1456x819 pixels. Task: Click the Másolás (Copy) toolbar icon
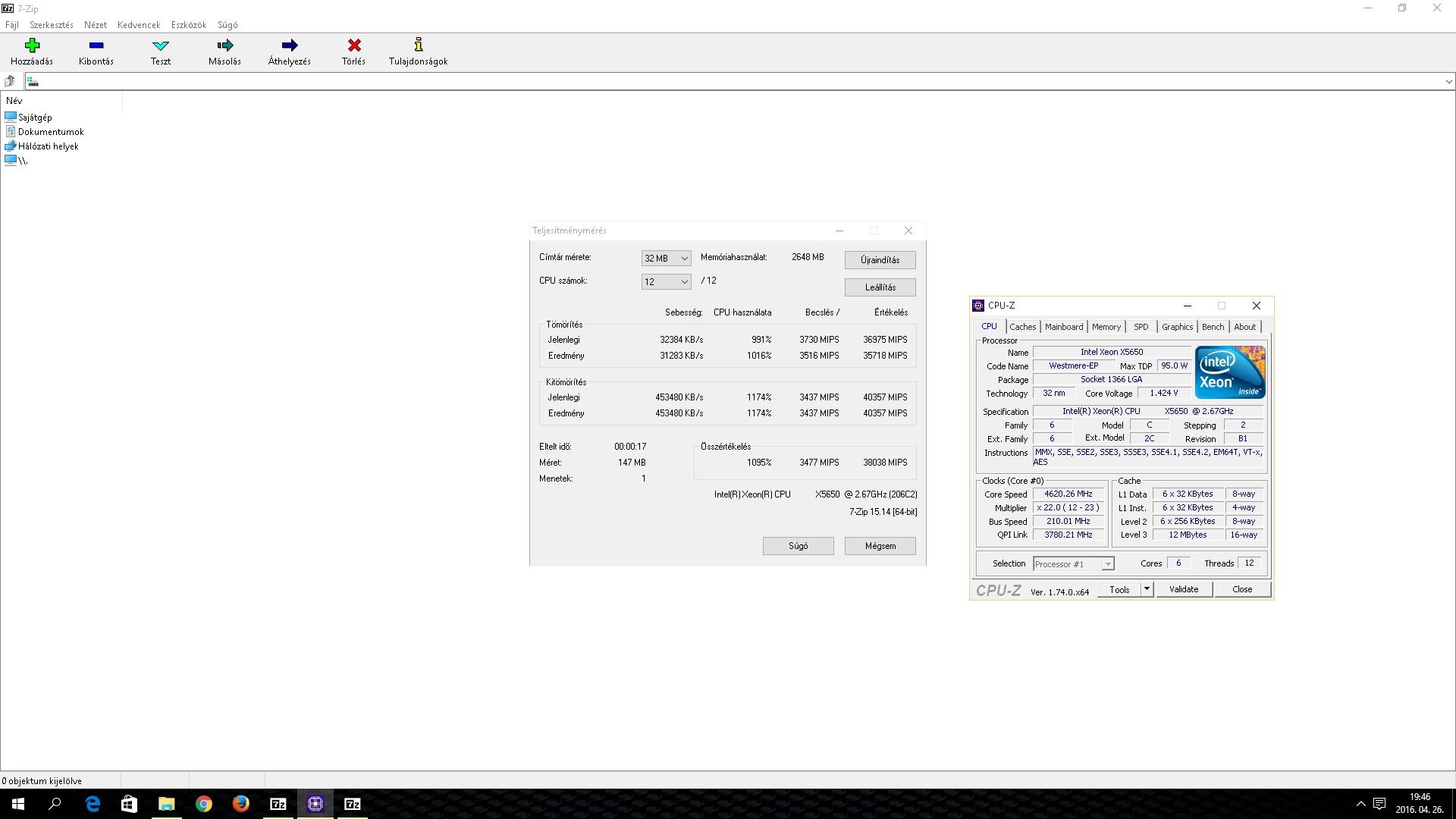pos(225,45)
